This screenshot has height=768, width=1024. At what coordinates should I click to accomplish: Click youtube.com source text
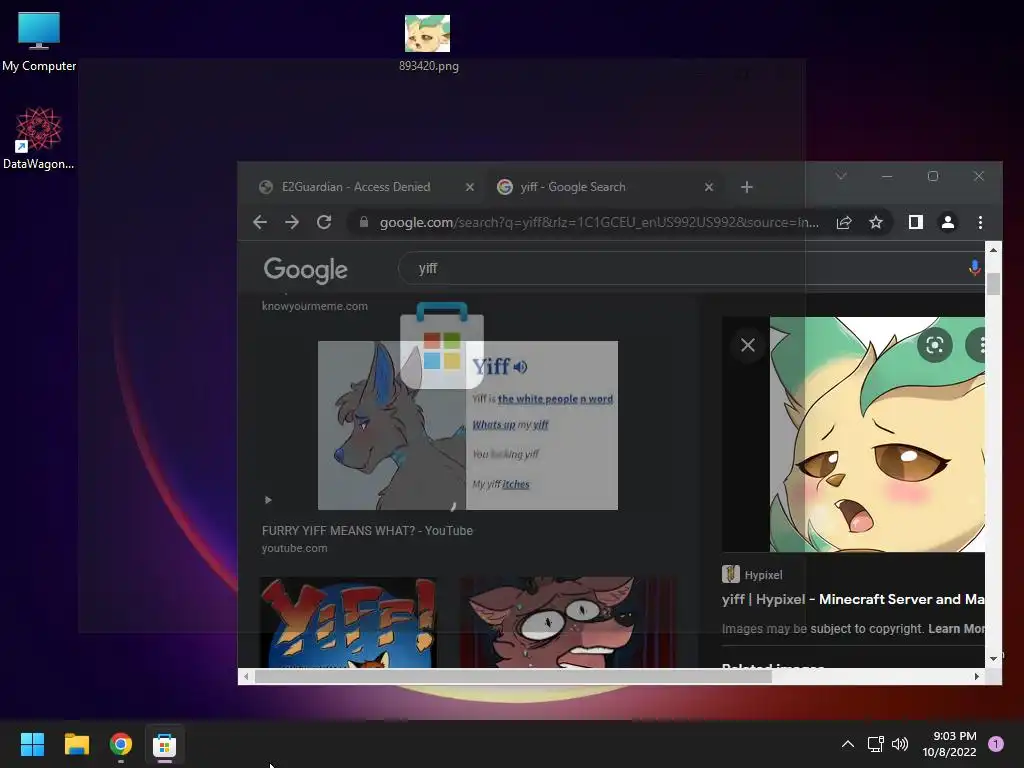click(295, 549)
